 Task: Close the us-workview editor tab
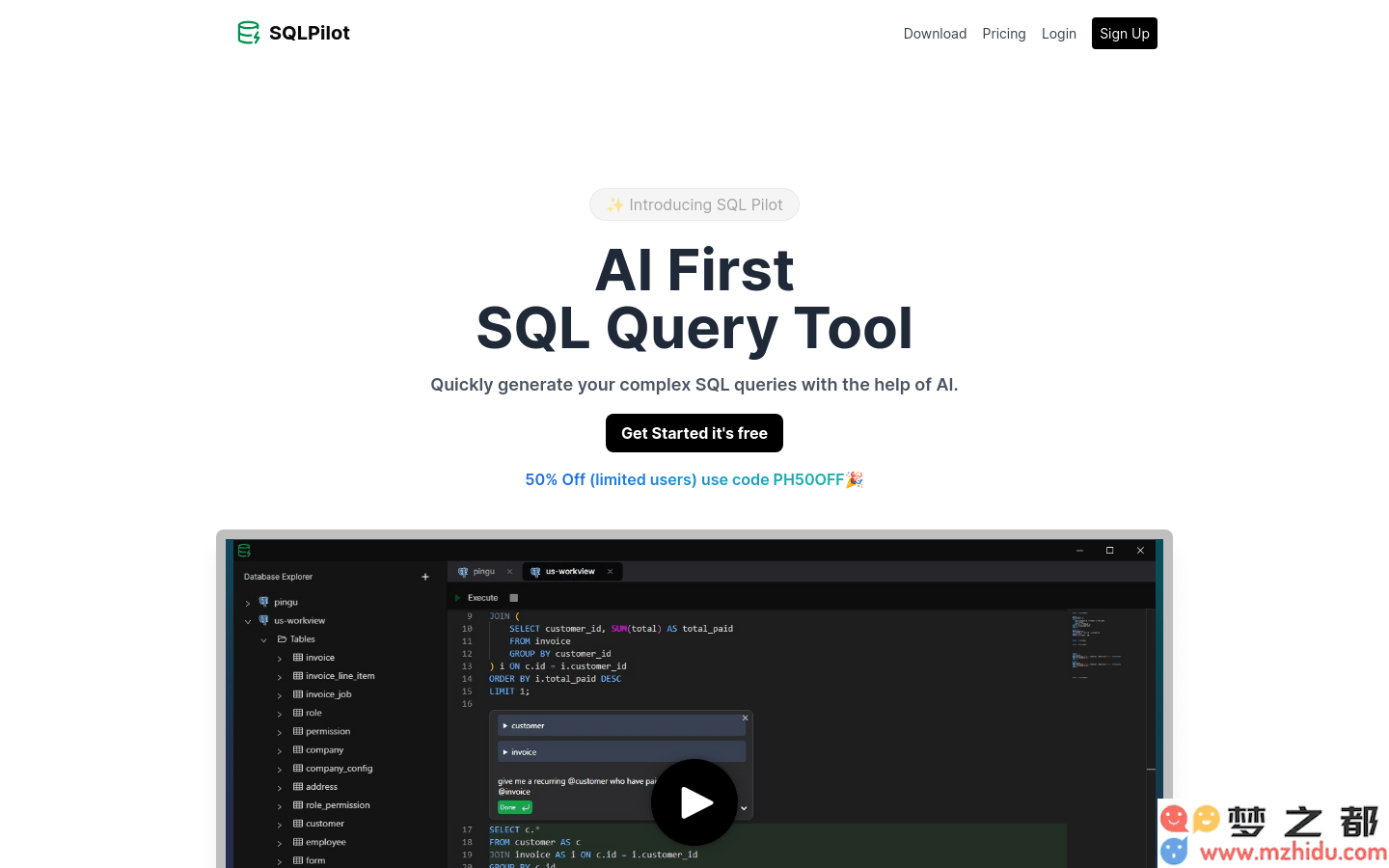coord(611,572)
